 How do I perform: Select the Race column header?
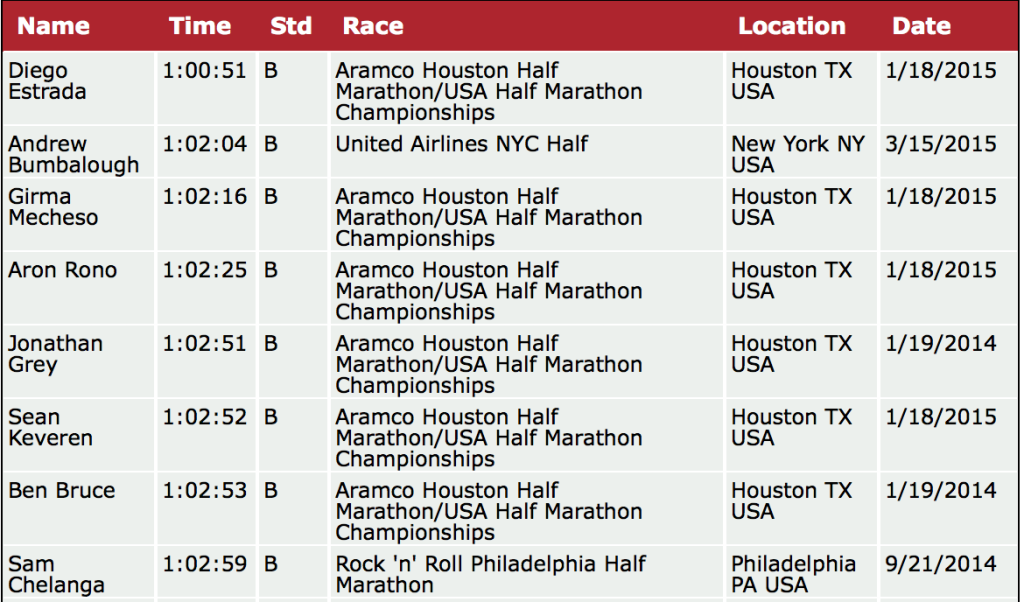coord(373,26)
